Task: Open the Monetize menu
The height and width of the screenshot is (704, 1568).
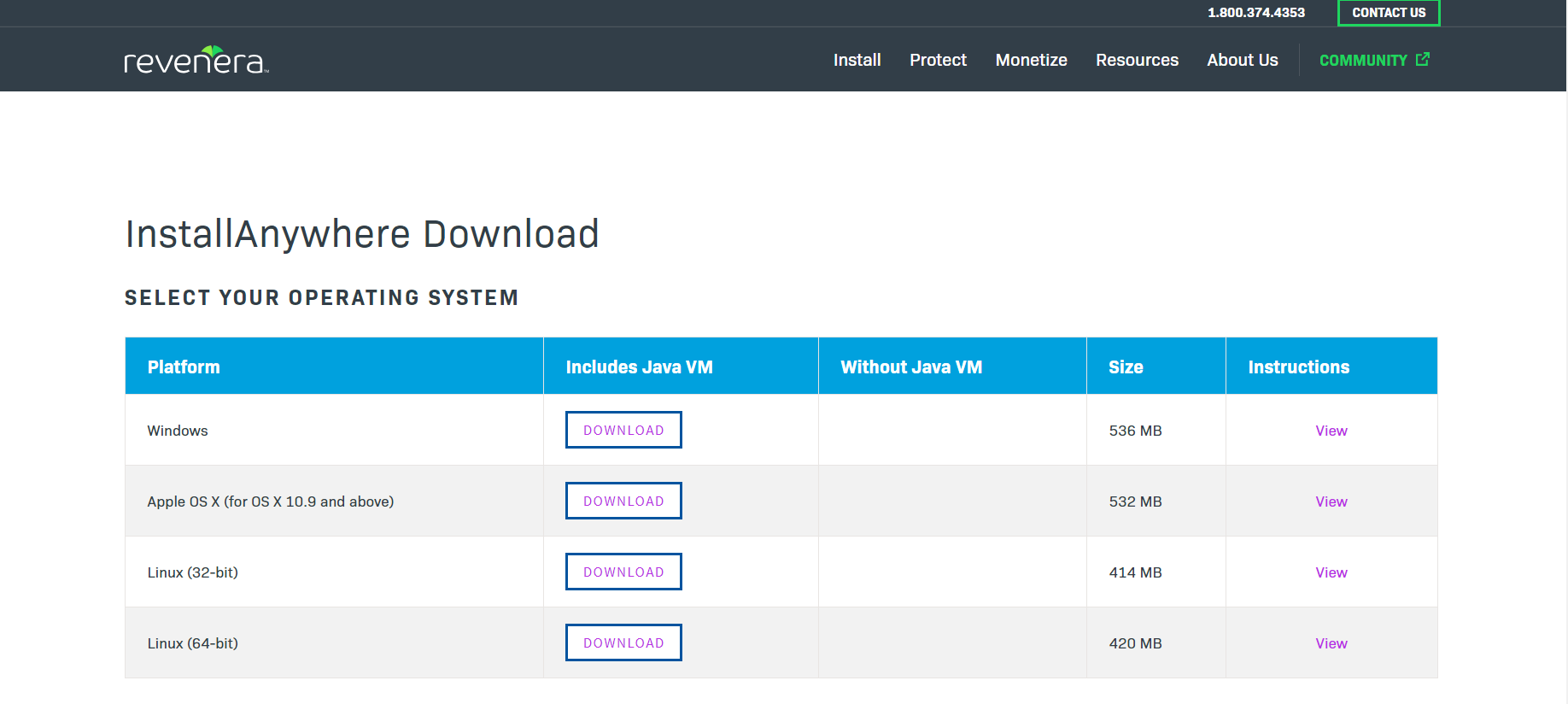Action: [x=1031, y=60]
